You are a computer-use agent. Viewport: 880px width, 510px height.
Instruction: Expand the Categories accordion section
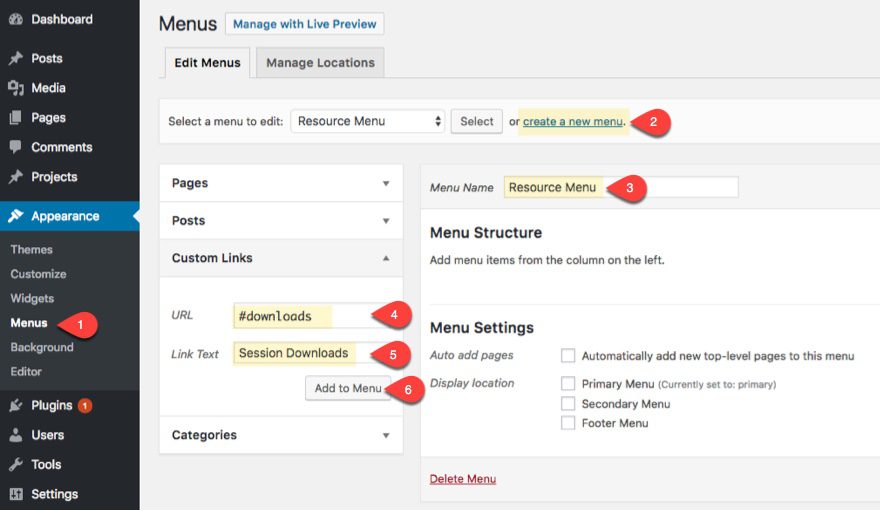click(280, 435)
